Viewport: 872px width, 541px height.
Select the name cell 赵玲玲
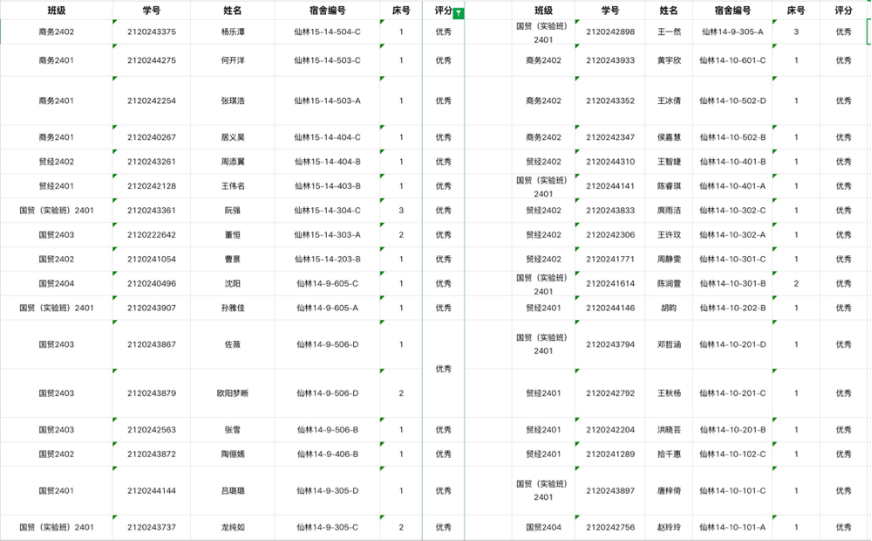coord(668,527)
